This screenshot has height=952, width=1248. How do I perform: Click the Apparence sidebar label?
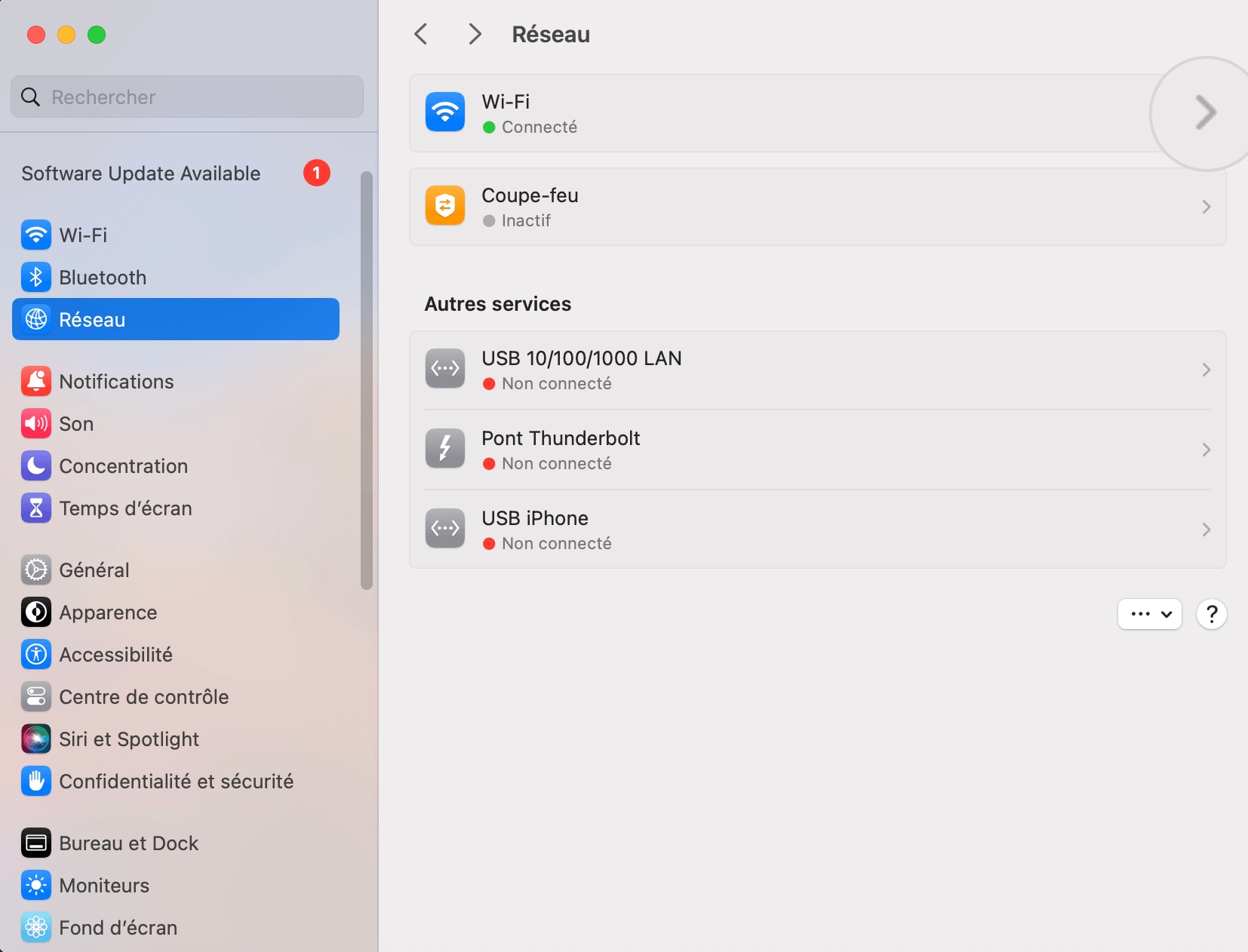point(108,613)
